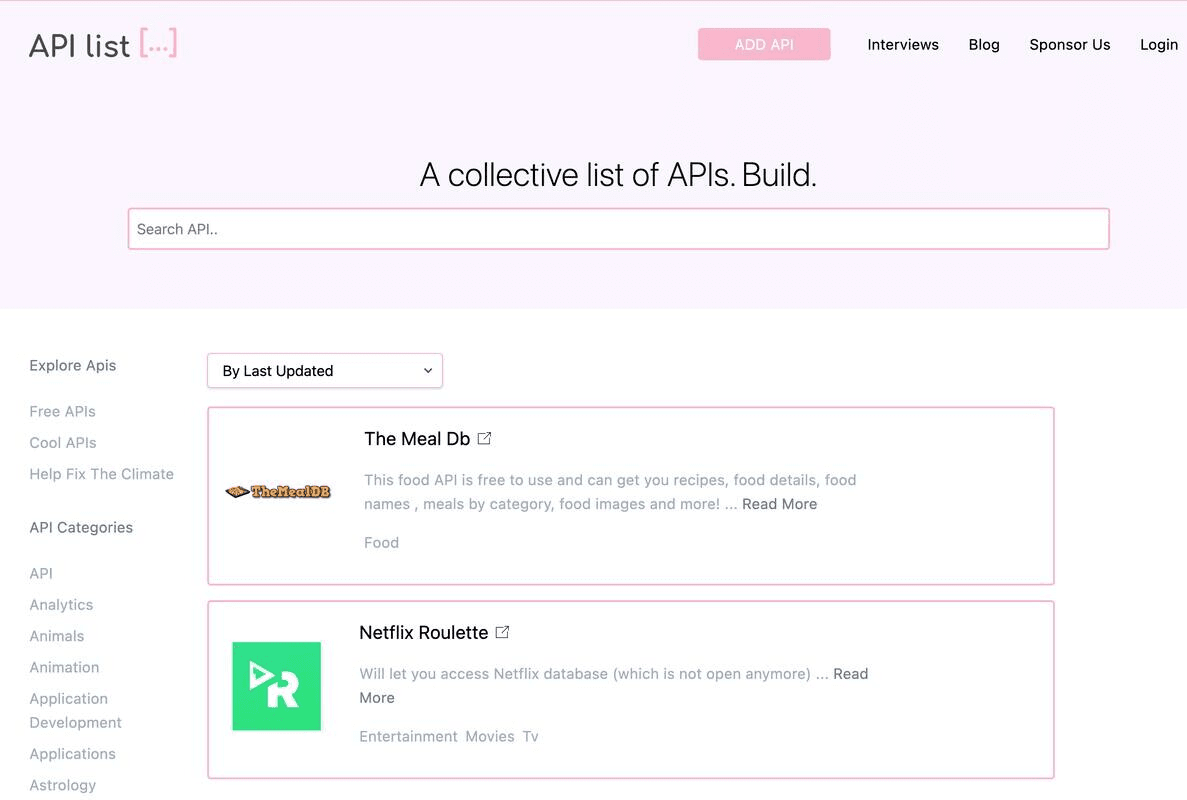Open Netflix Roulette external link icon

[503, 632]
